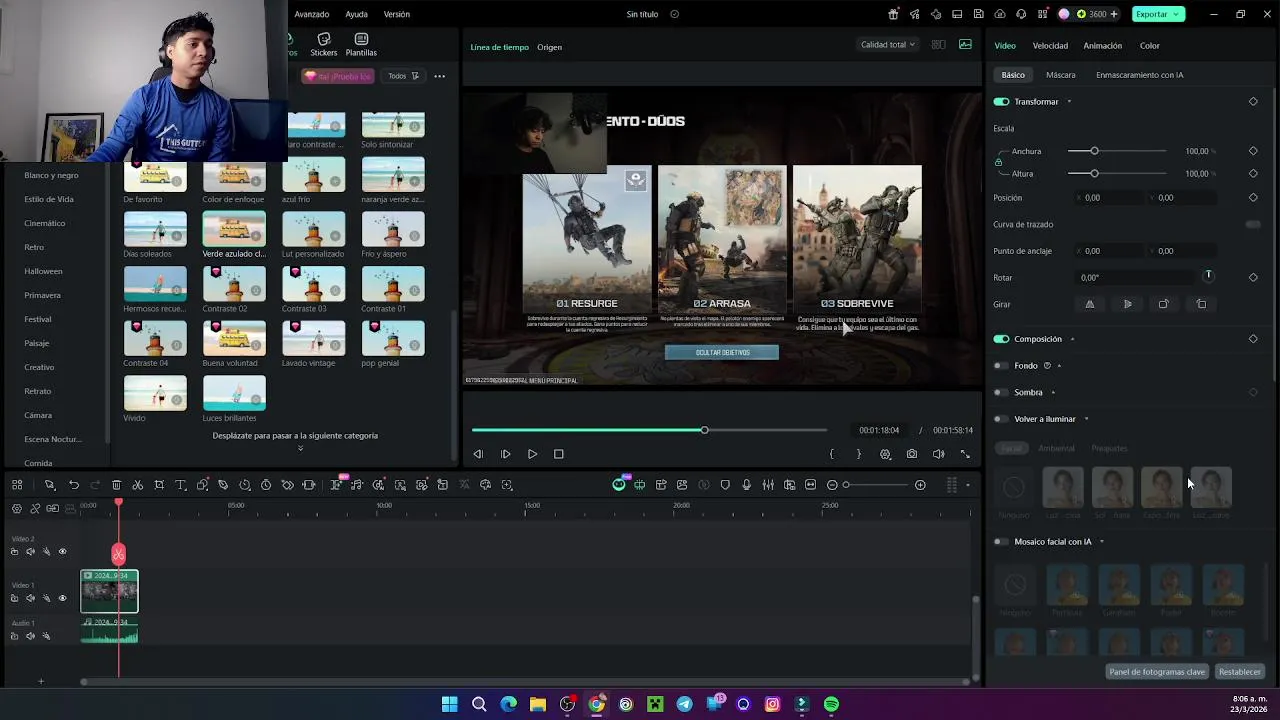Open the audio mixer from timeline toolbar
This screenshot has width=1280, height=720.
point(768,485)
